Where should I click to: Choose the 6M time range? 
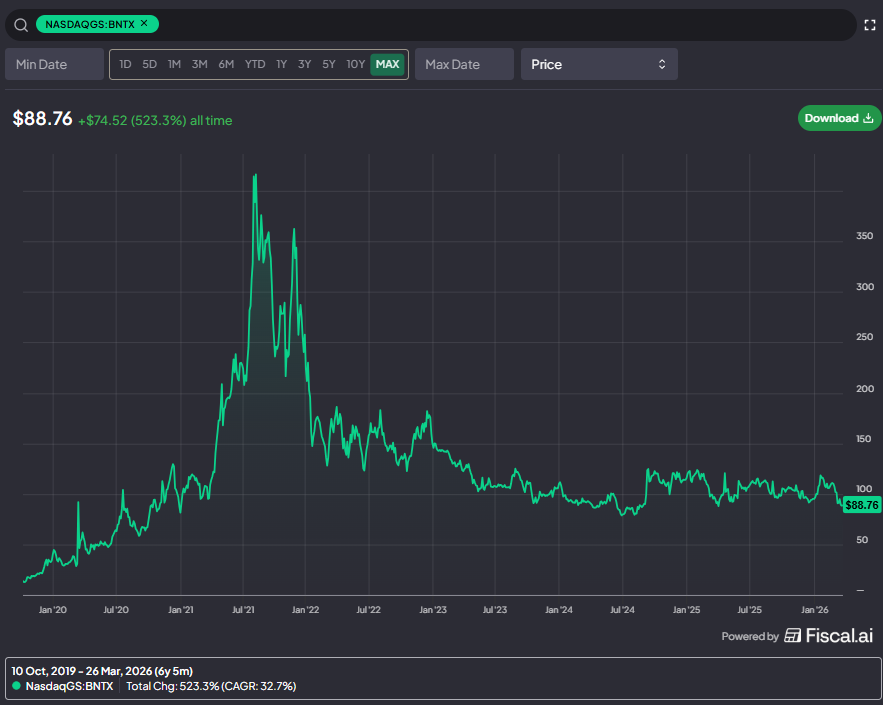pos(226,64)
